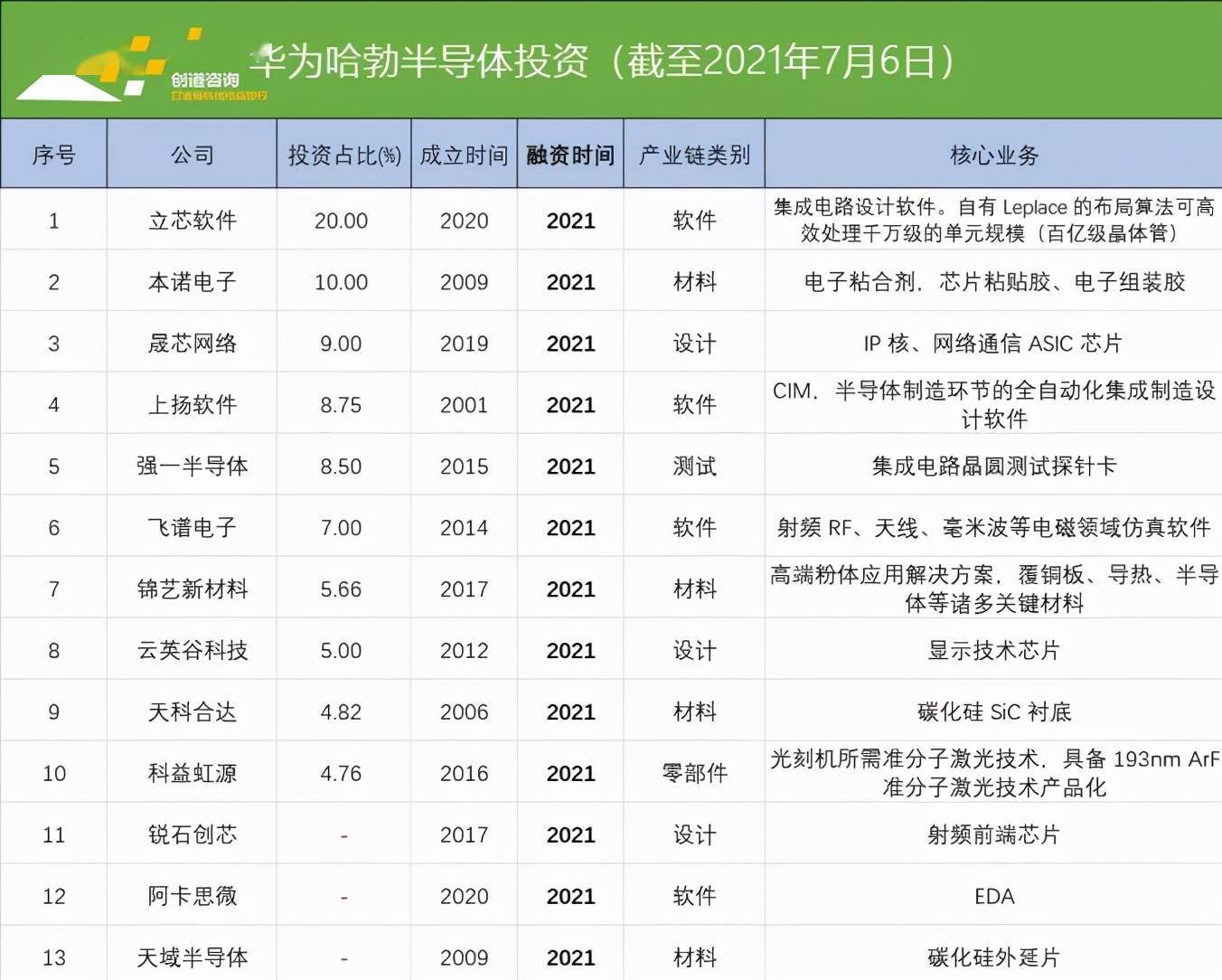Select investment share value 5.00

point(341,651)
